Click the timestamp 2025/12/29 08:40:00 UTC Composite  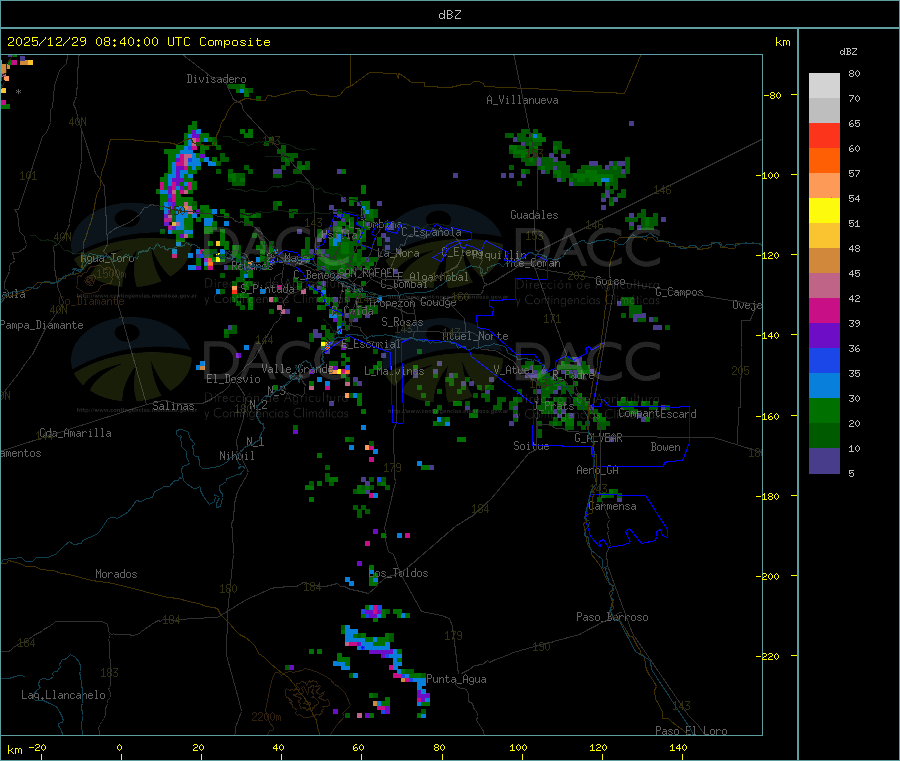click(x=138, y=42)
